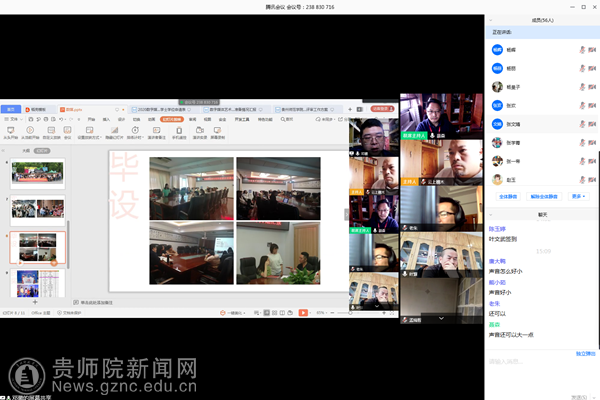Viewport: 600px width, 400px height.
Task: Switch to the 视图 ribbon tab
Action: 207,118
